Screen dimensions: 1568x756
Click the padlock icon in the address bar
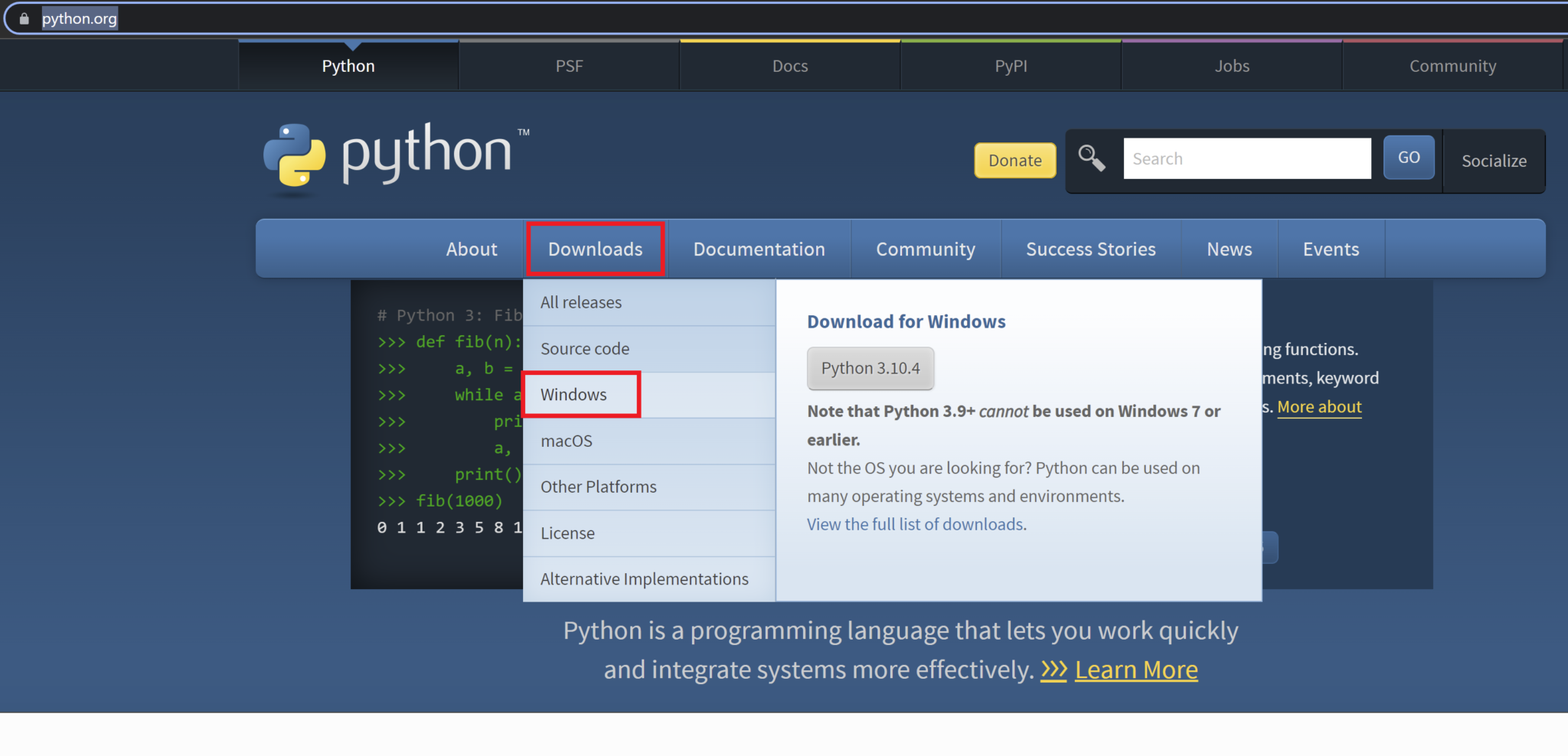(x=23, y=18)
